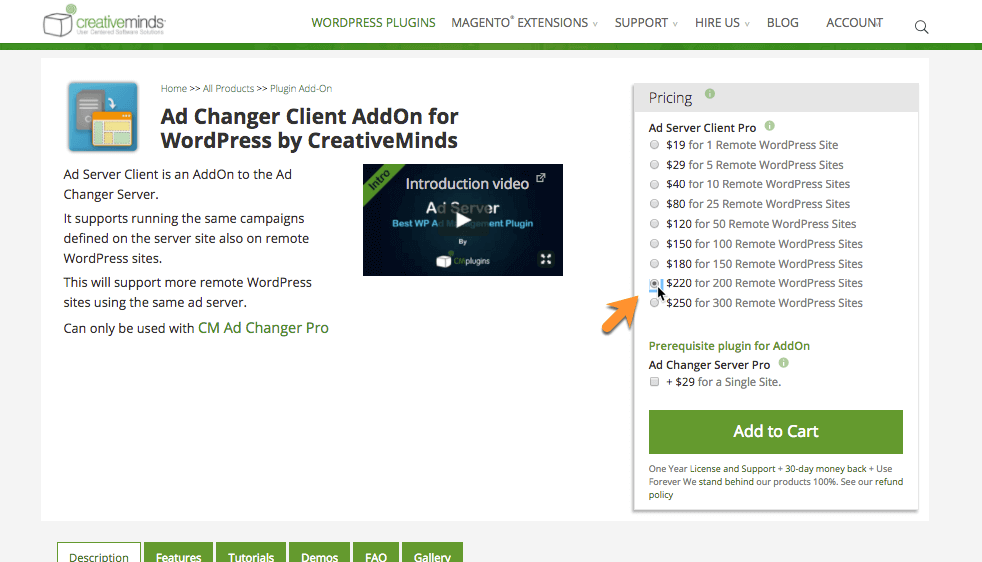Click info icon beside Ad Changer Server Pro
982x562 pixels.
(x=783, y=362)
